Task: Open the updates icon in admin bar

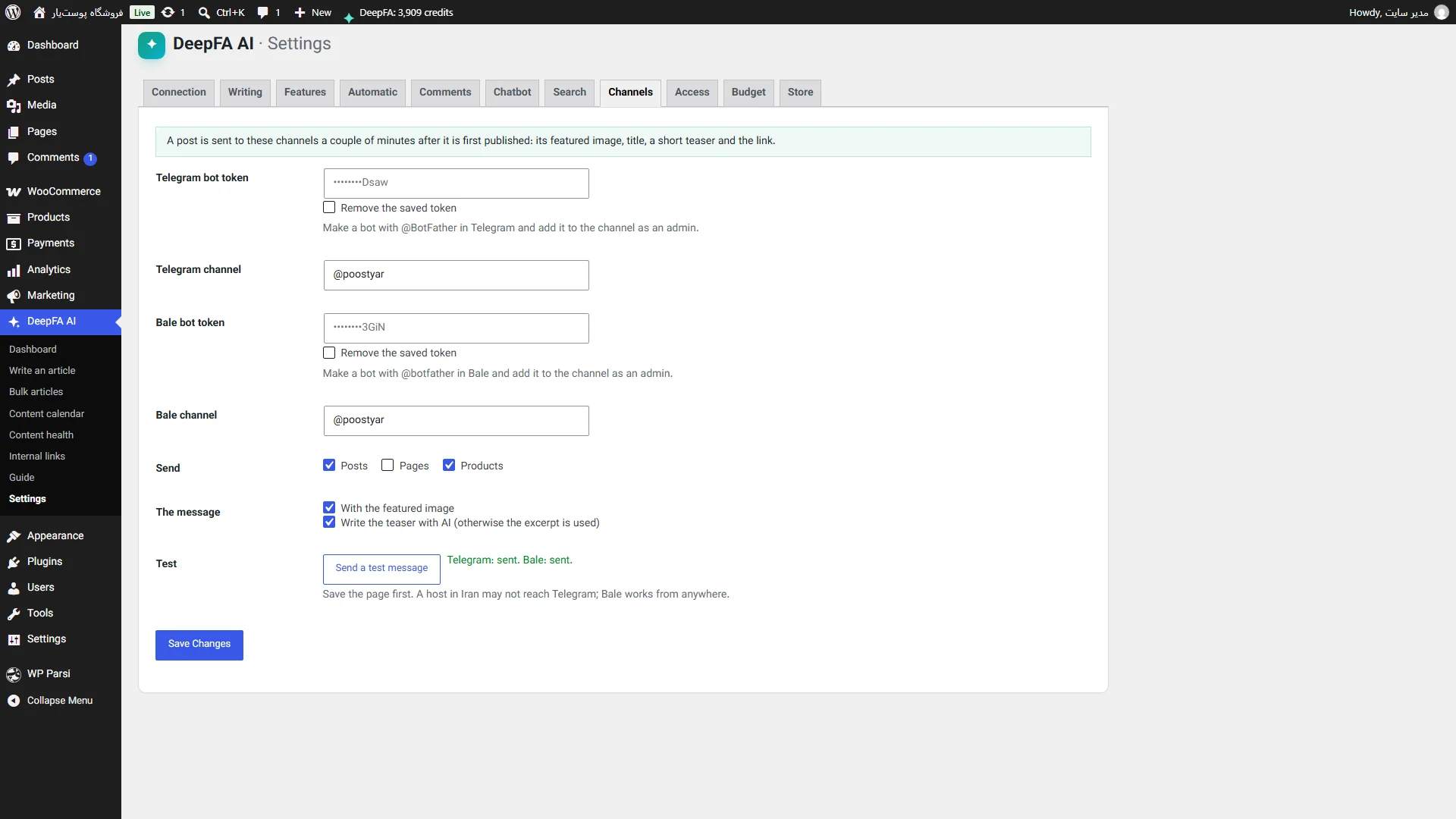Action: pos(168,12)
